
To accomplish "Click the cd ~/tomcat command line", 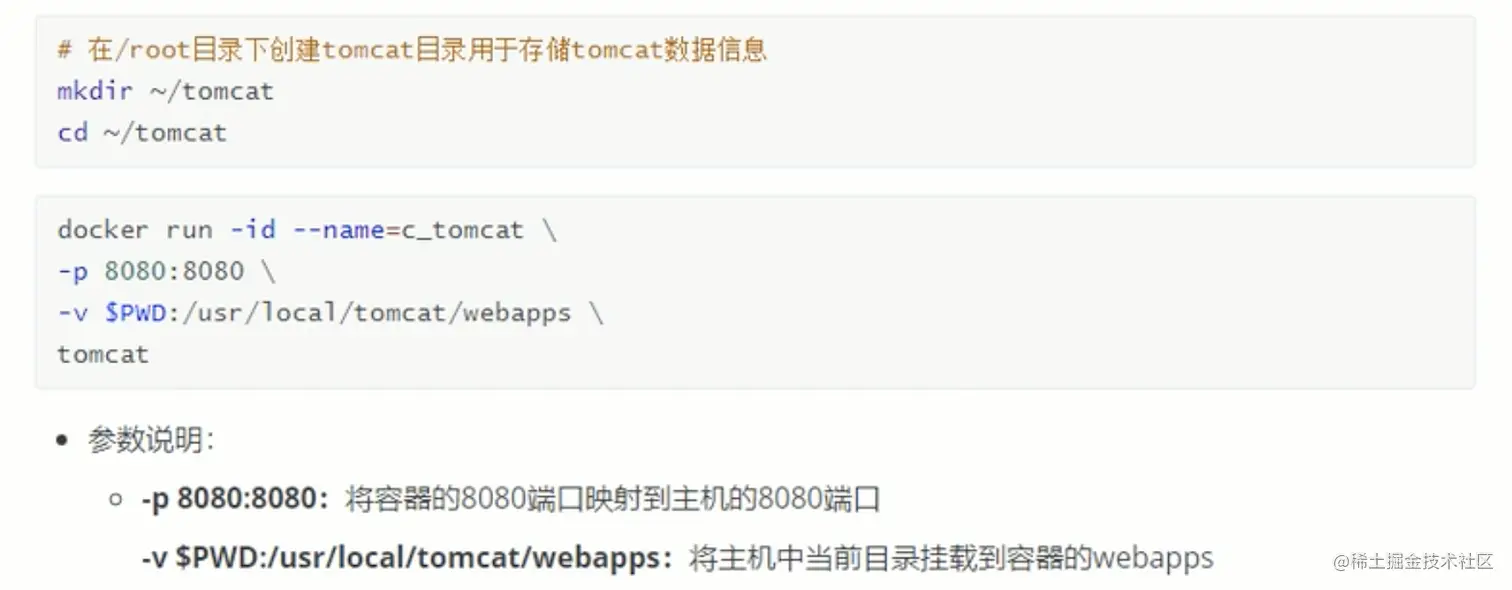I will point(142,132).
